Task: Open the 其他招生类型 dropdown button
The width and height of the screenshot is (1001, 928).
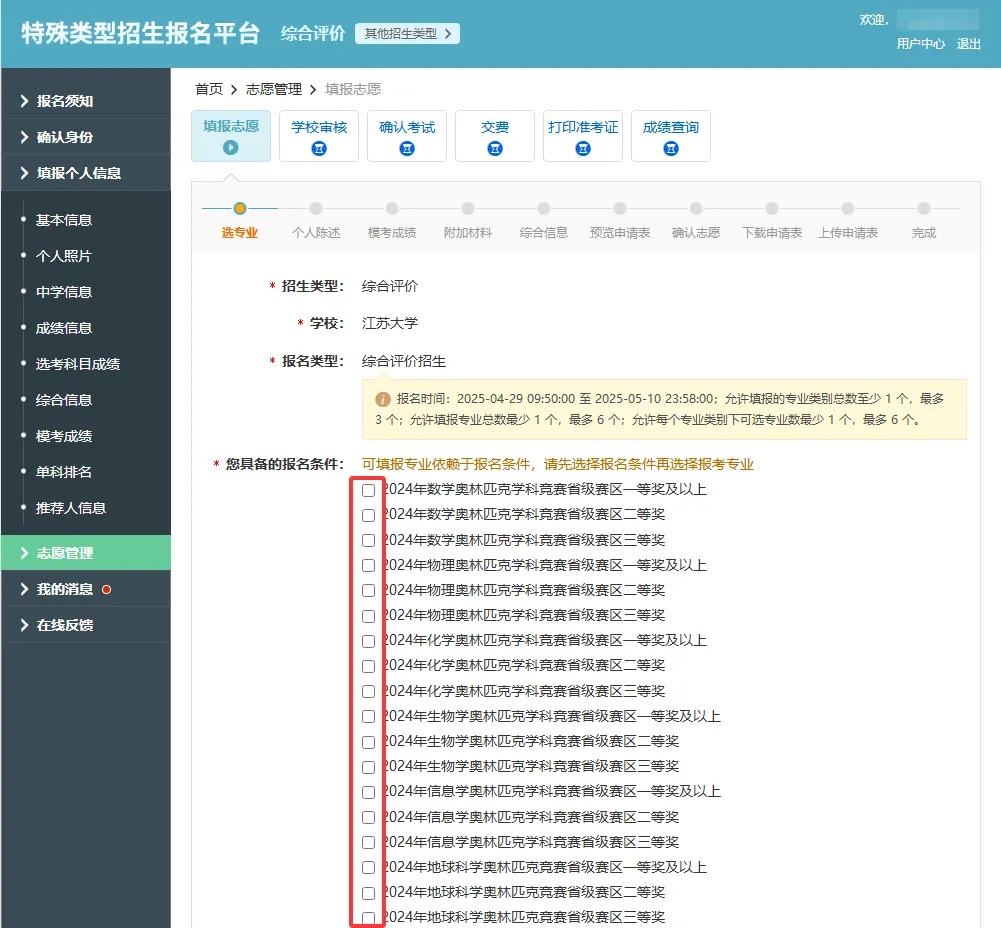Action: tap(407, 34)
